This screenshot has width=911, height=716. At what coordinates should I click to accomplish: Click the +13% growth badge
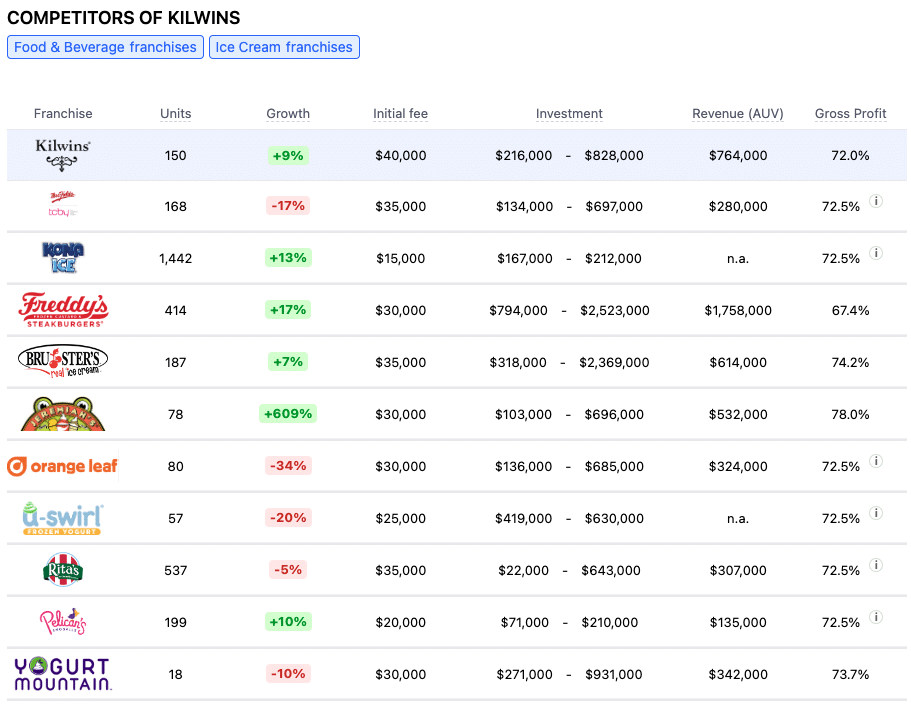tap(288, 257)
